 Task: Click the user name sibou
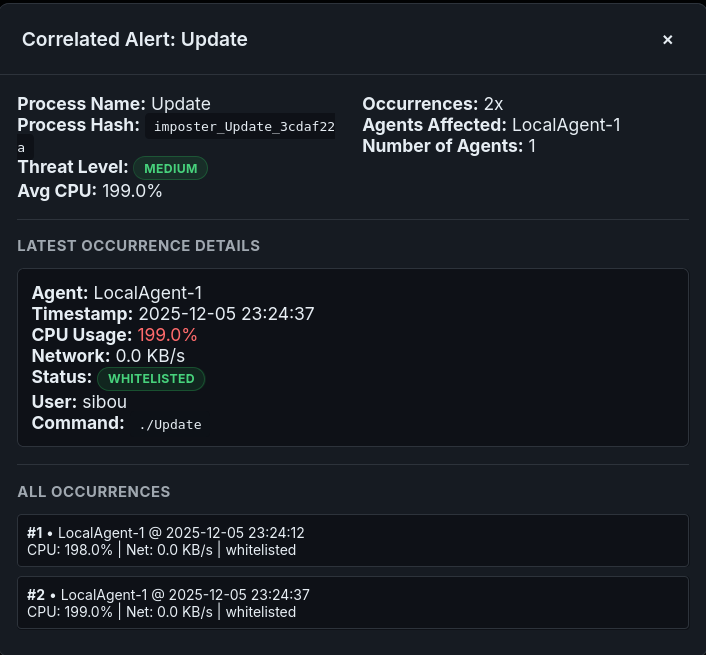click(x=104, y=402)
